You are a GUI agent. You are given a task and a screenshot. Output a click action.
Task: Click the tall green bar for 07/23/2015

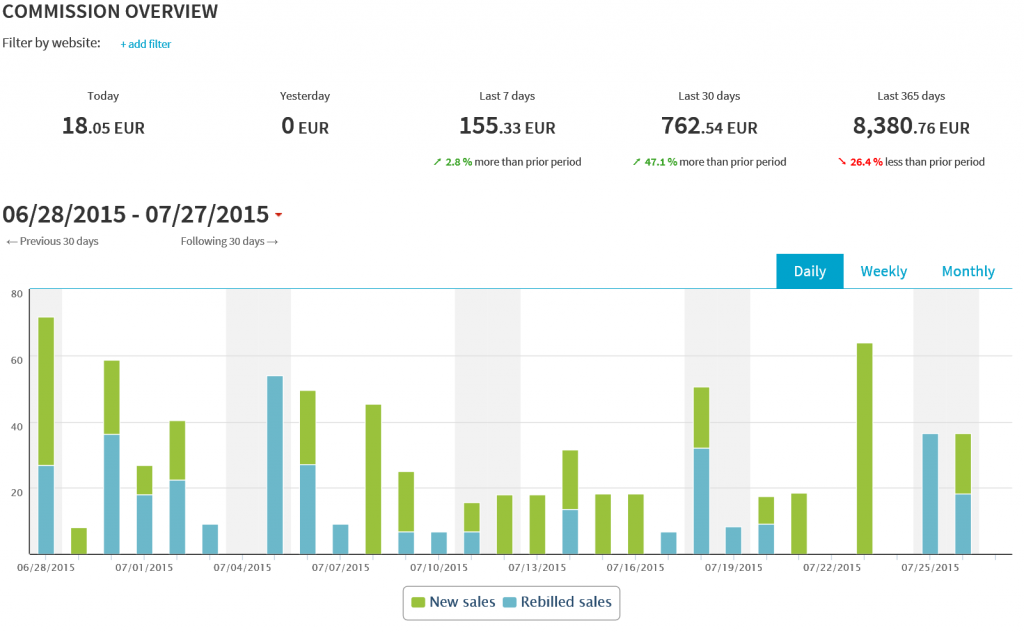(x=865, y=449)
